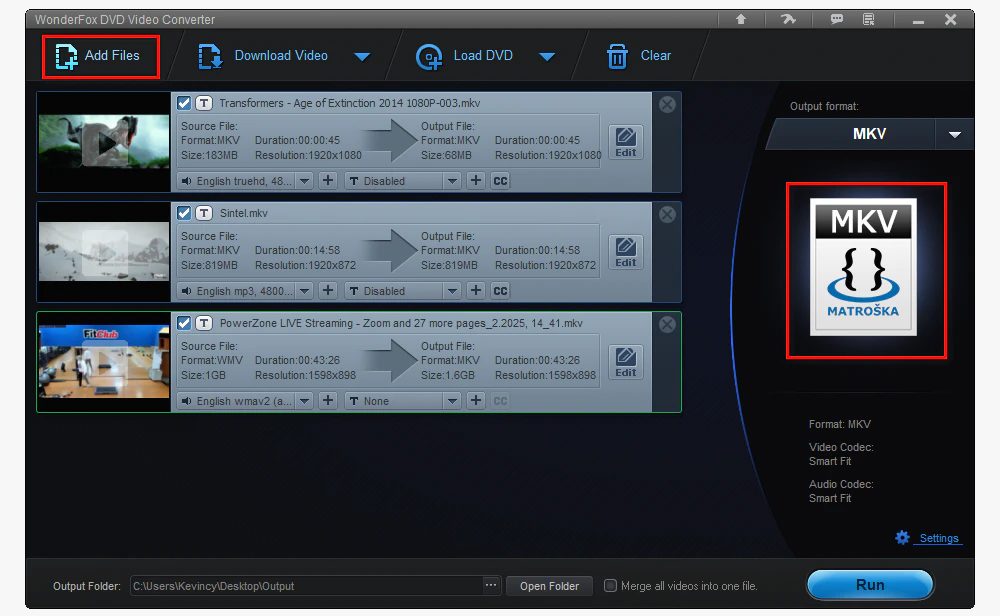Toggle CC closed captions for Sintel.mkv
Screen dimensions: 1000x616
click(501, 291)
